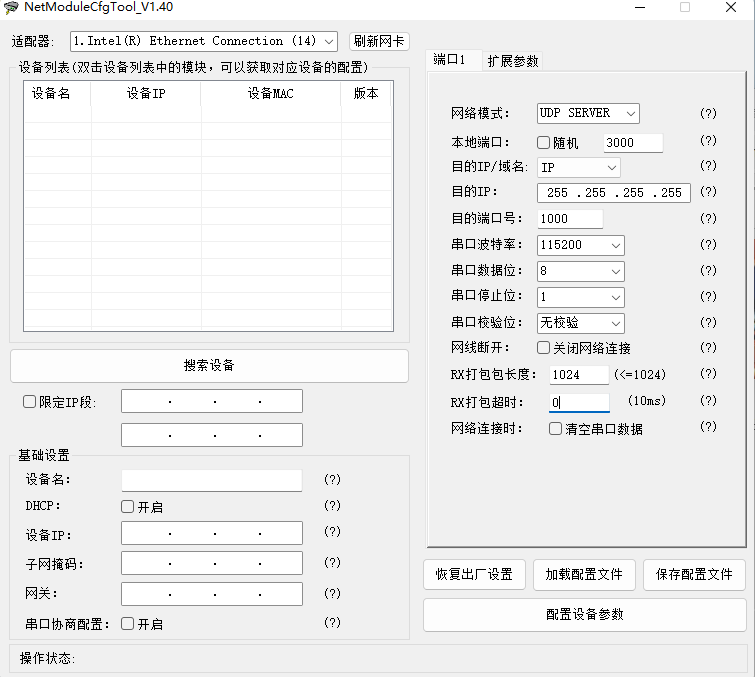Click the (?) help icon beside 串口波特率

[708, 244]
